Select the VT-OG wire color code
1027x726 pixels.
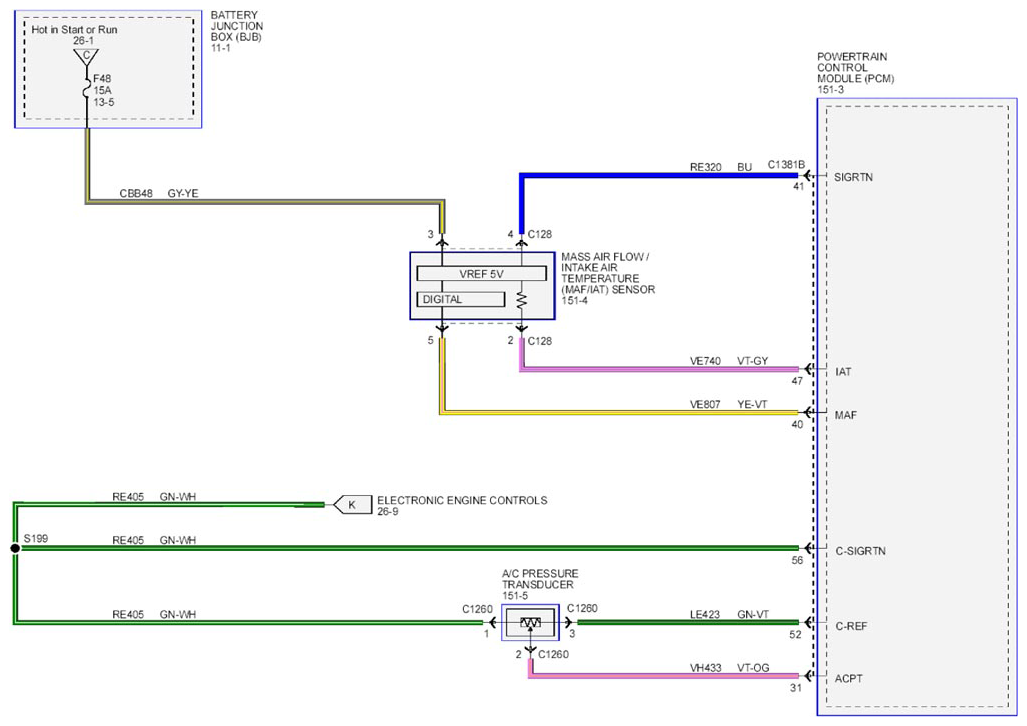pyautogui.click(x=753, y=668)
